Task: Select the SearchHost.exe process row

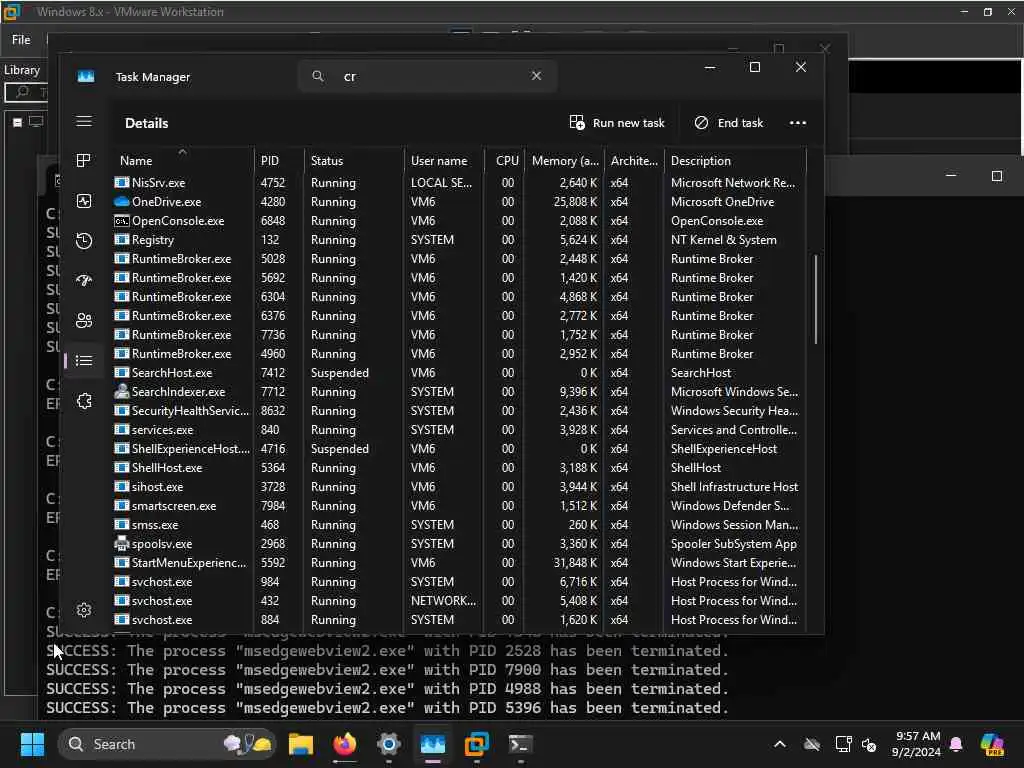Action: point(459,372)
